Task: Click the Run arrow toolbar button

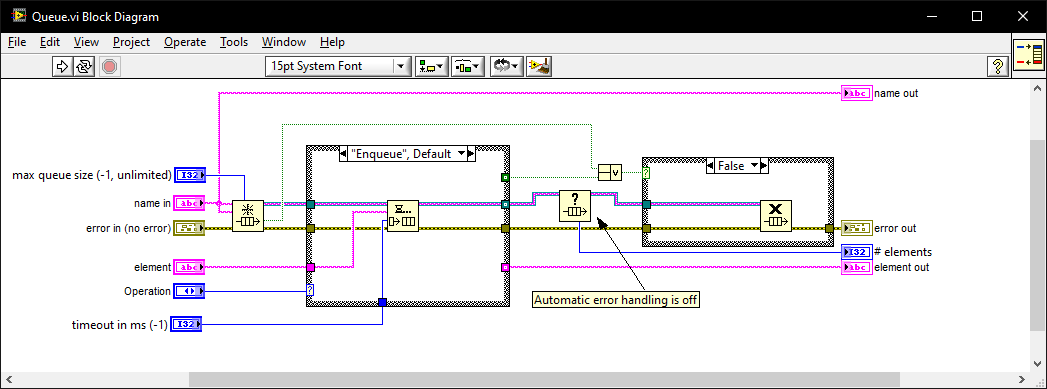Action: point(62,66)
